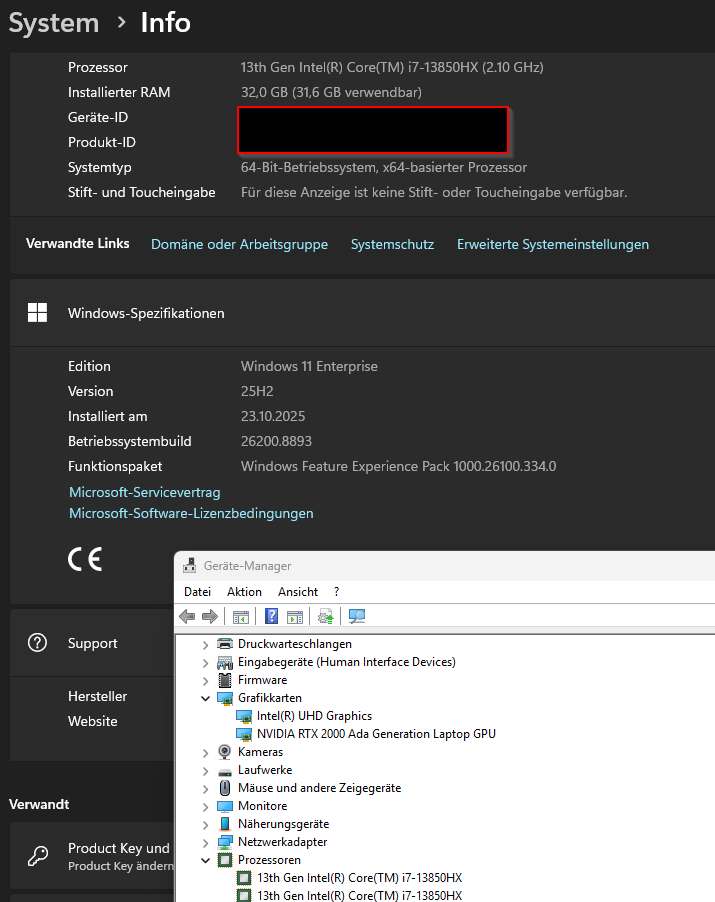Select NVIDIA RTX 2000 Ada Generation Laptop GPU
This screenshot has height=902, width=715.
(376, 734)
